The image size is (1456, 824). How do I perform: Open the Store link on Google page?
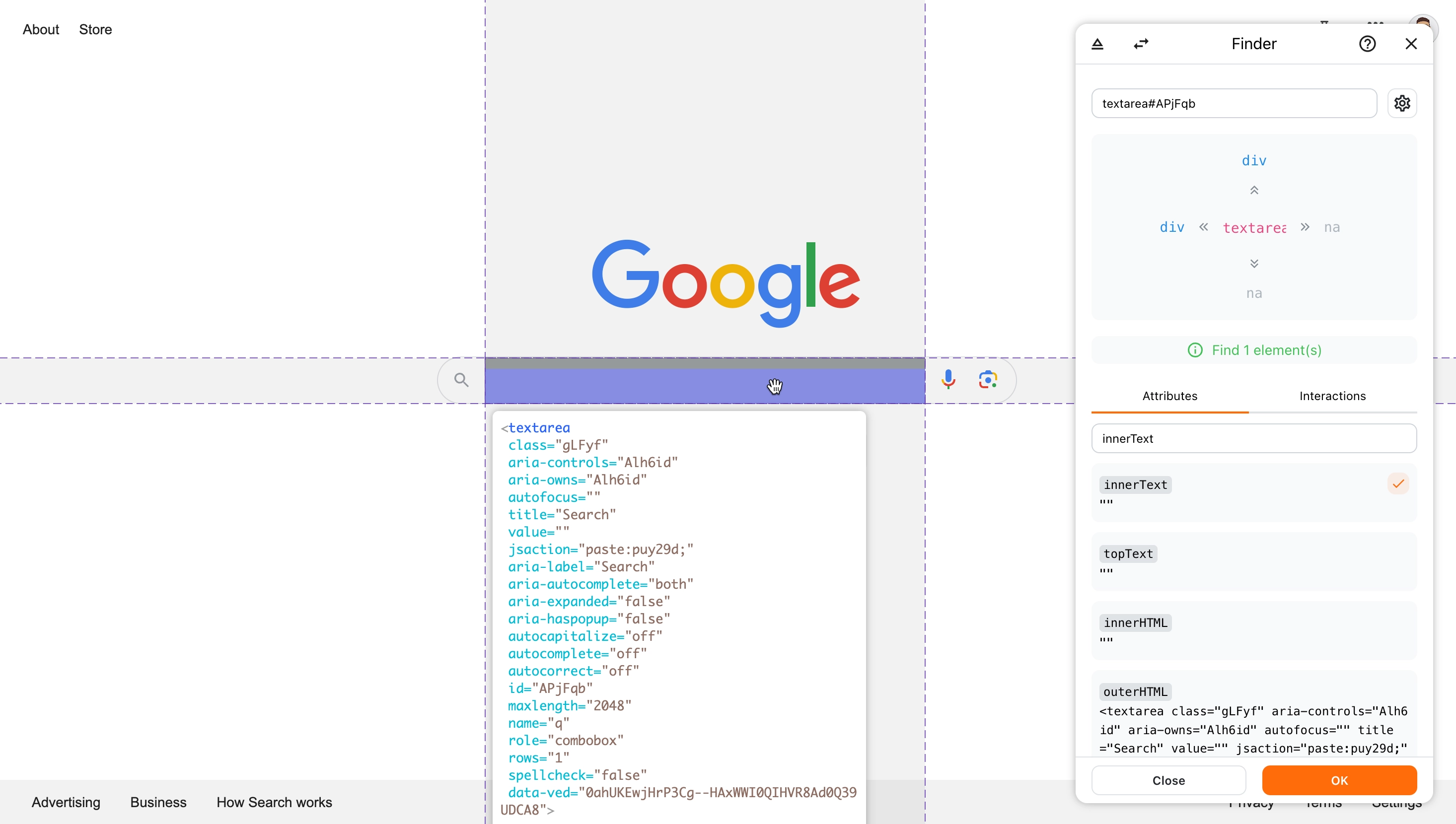point(95,29)
